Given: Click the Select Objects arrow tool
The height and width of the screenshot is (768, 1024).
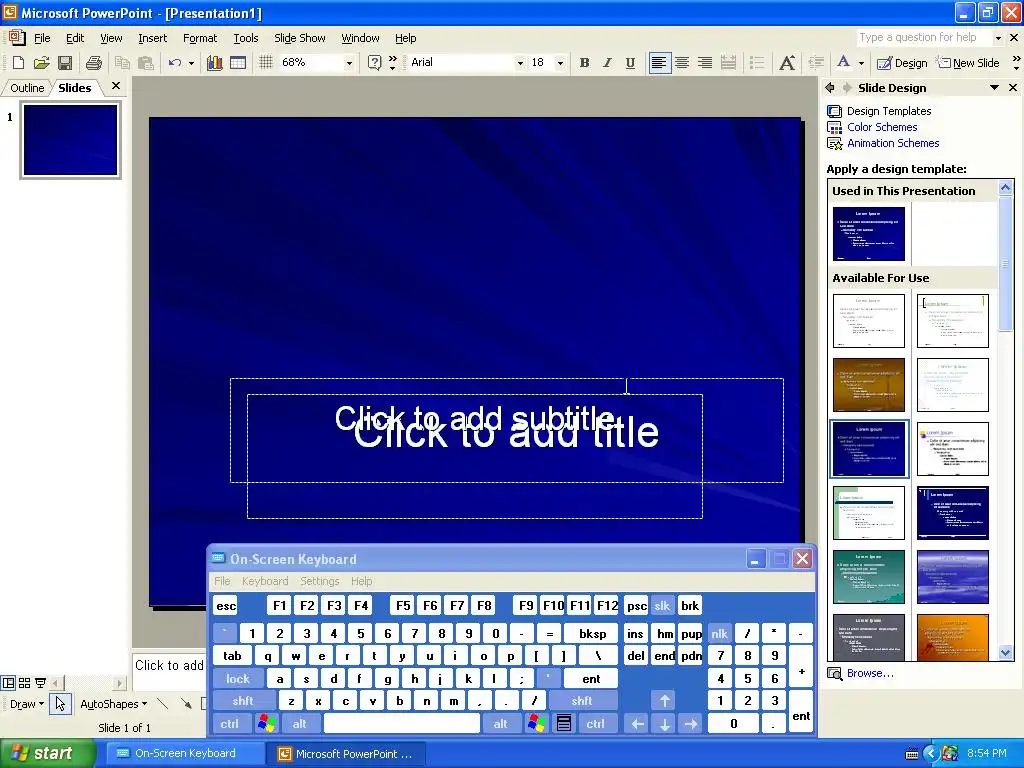Looking at the screenshot, I should tap(60, 704).
